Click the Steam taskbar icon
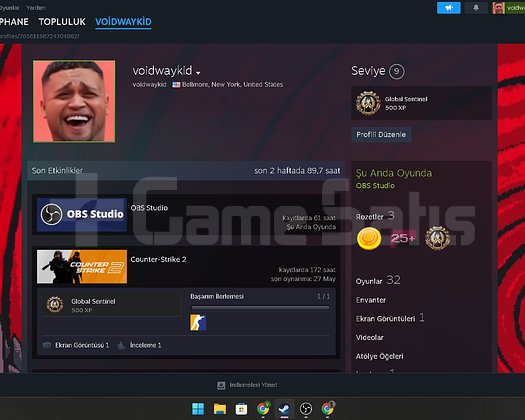The height and width of the screenshot is (420, 525). 285,409
